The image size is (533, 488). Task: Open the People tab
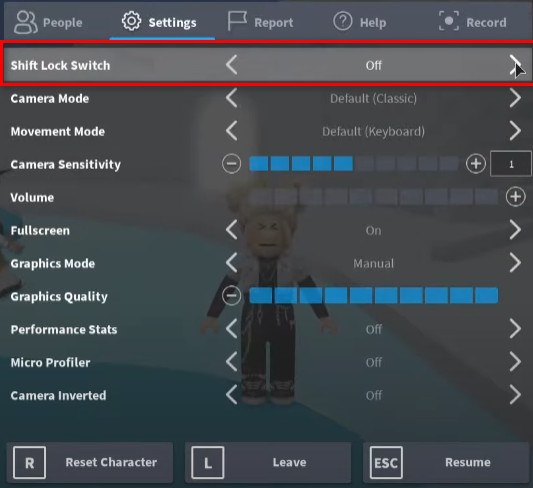point(48,22)
